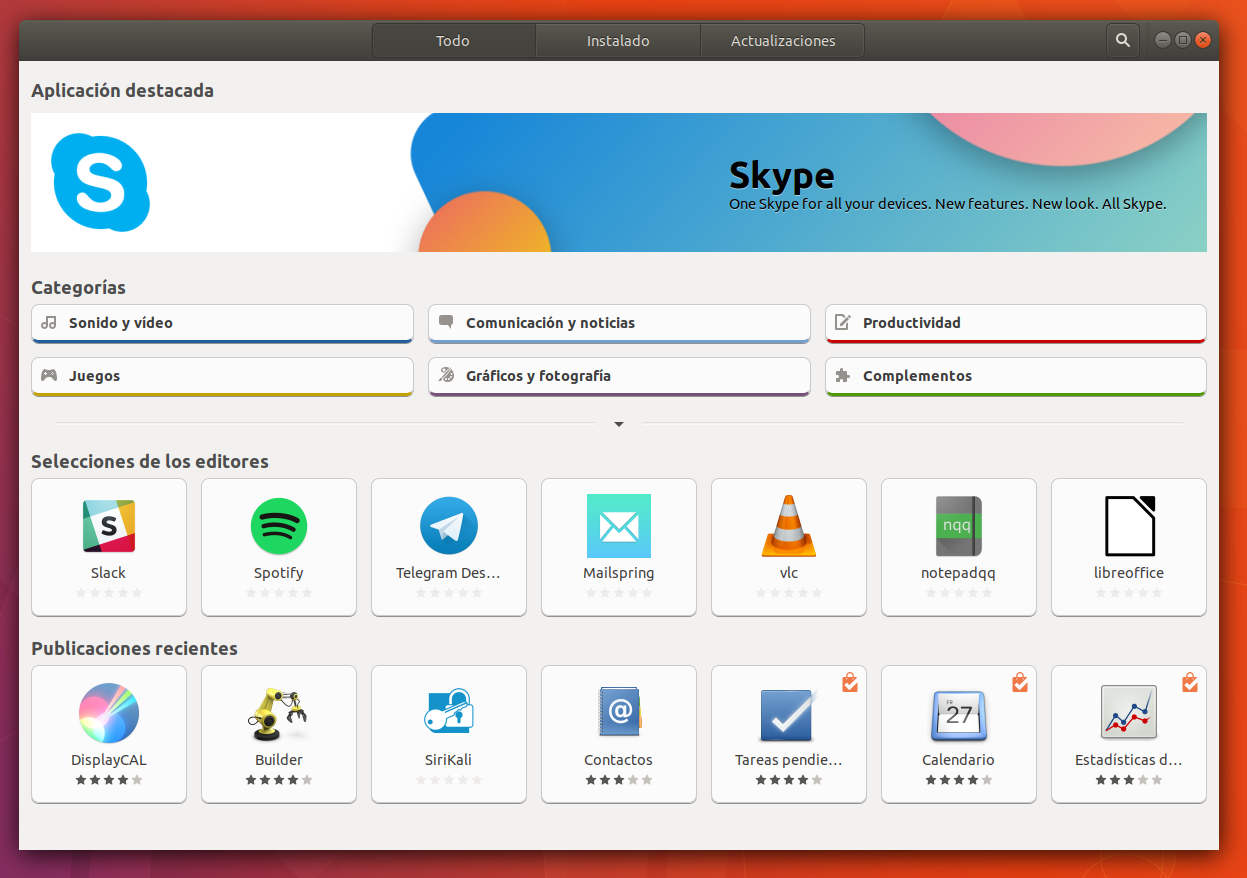Open the Sonido y vídeo category

tap(222, 324)
